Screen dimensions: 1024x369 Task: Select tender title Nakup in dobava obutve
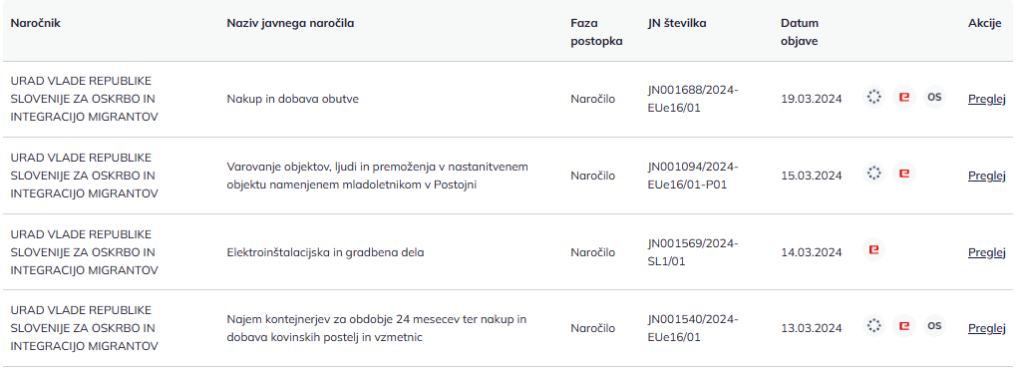(293, 99)
